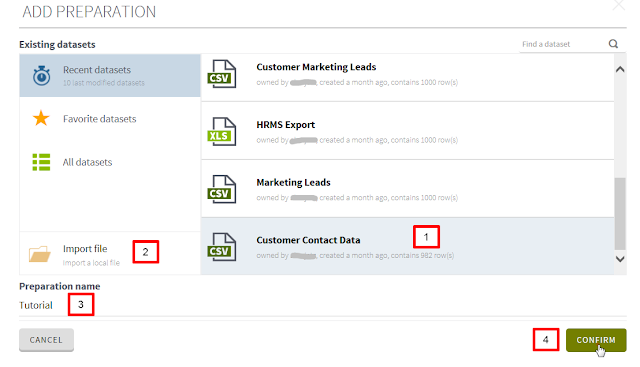Click the Favorite datasets star icon

click(x=41, y=118)
